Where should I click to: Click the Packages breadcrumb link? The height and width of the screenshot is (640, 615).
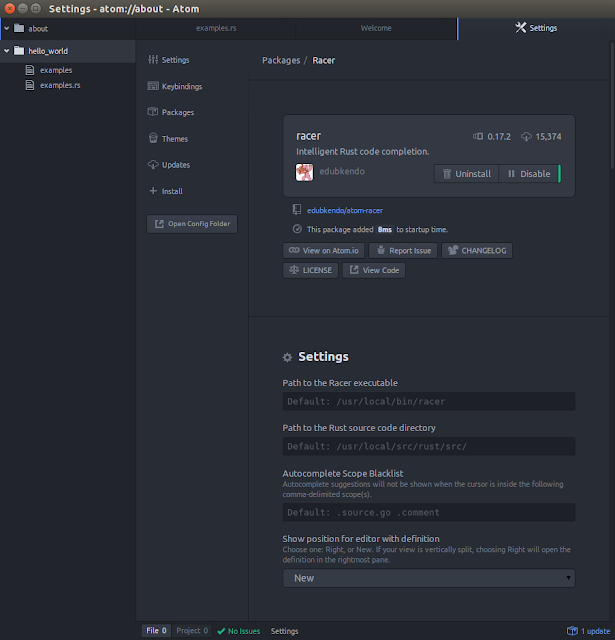(281, 60)
